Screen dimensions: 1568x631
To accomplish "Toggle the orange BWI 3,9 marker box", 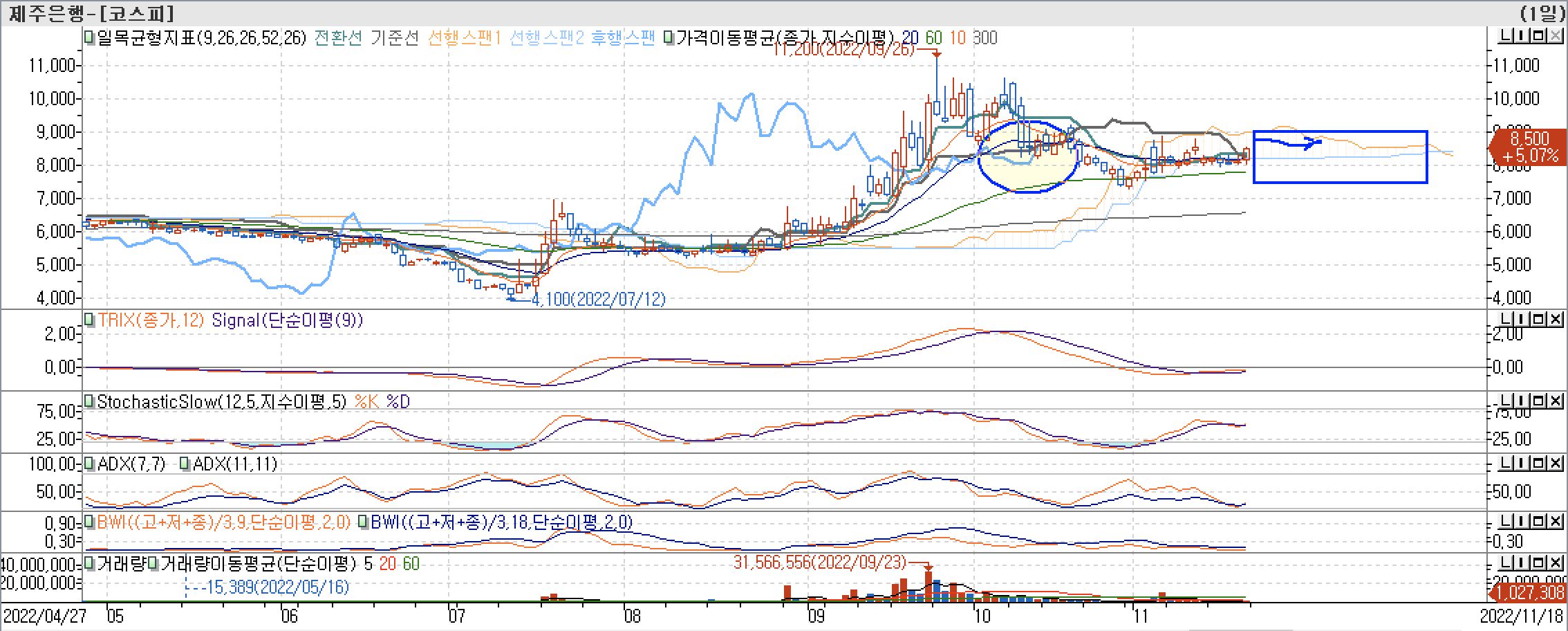I will coord(89,522).
